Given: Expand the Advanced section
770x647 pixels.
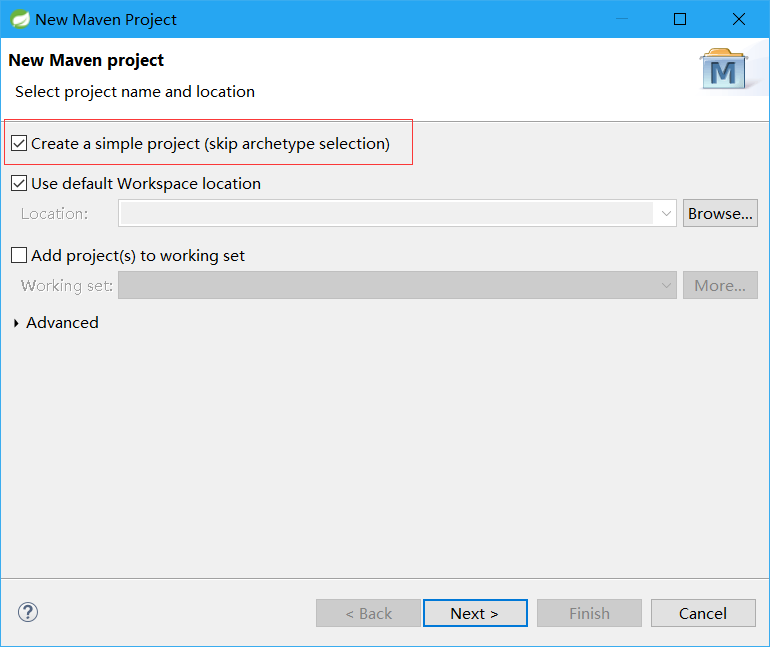Looking at the screenshot, I should [x=16, y=323].
